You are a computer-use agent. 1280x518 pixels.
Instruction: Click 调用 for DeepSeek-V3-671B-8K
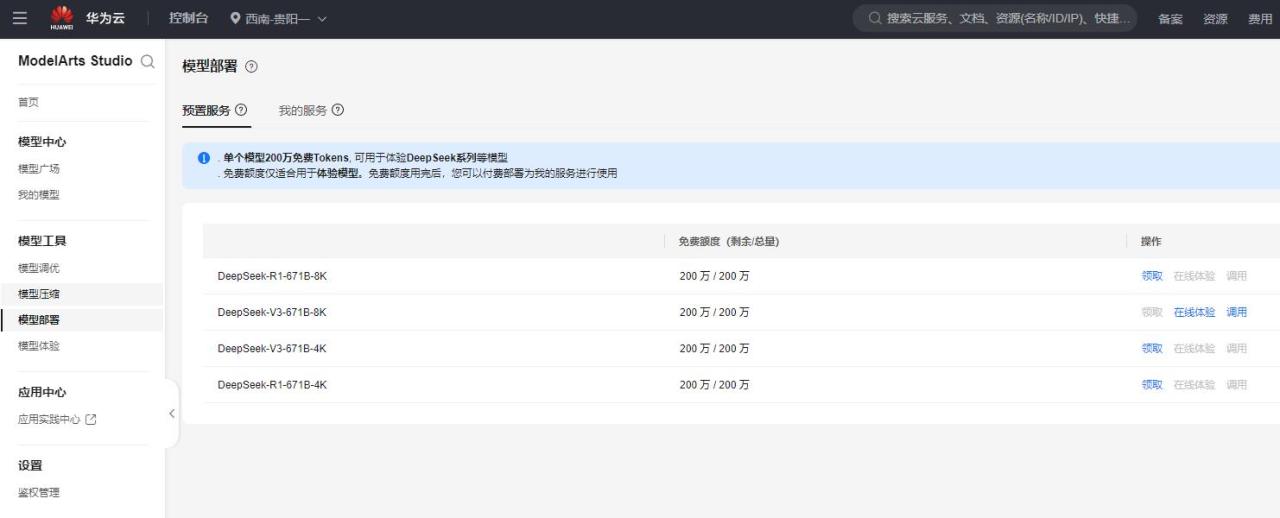[x=1237, y=312]
